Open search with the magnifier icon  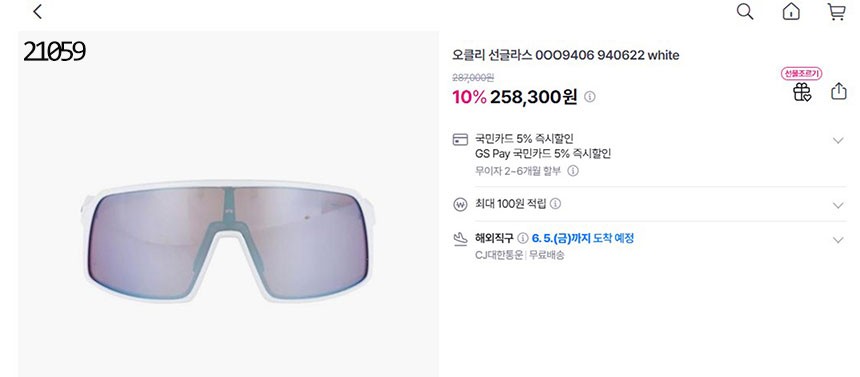[745, 12]
